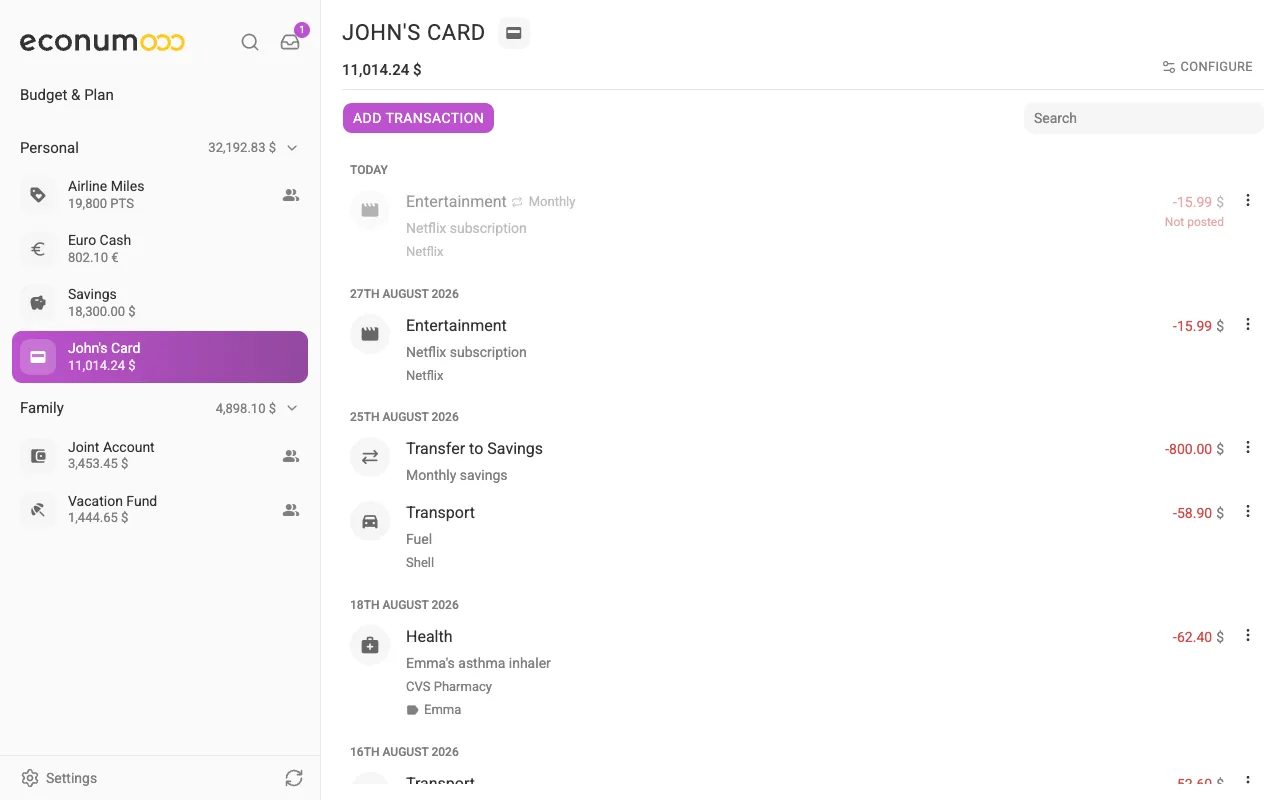Select the Vacation Fund account

(160, 510)
